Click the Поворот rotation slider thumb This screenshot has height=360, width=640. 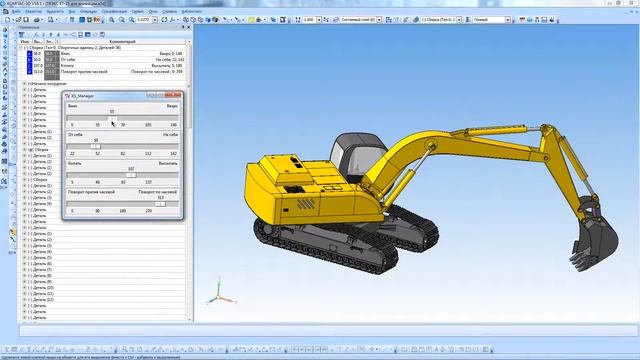pos(160,204)
